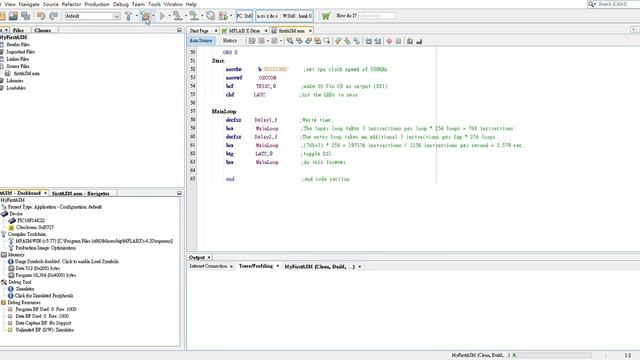Viewport: 640px width, 360px height.
Task: Click Clean and Build Project icon
Action: click(x=146, y=16)
